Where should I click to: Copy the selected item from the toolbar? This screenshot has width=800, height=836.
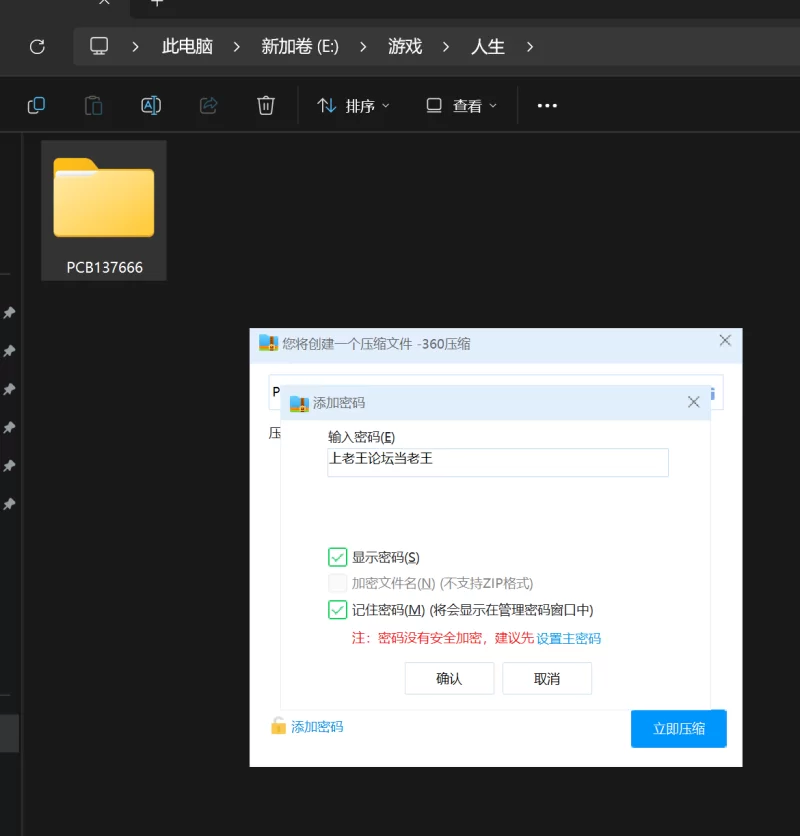tap(36, 106)
